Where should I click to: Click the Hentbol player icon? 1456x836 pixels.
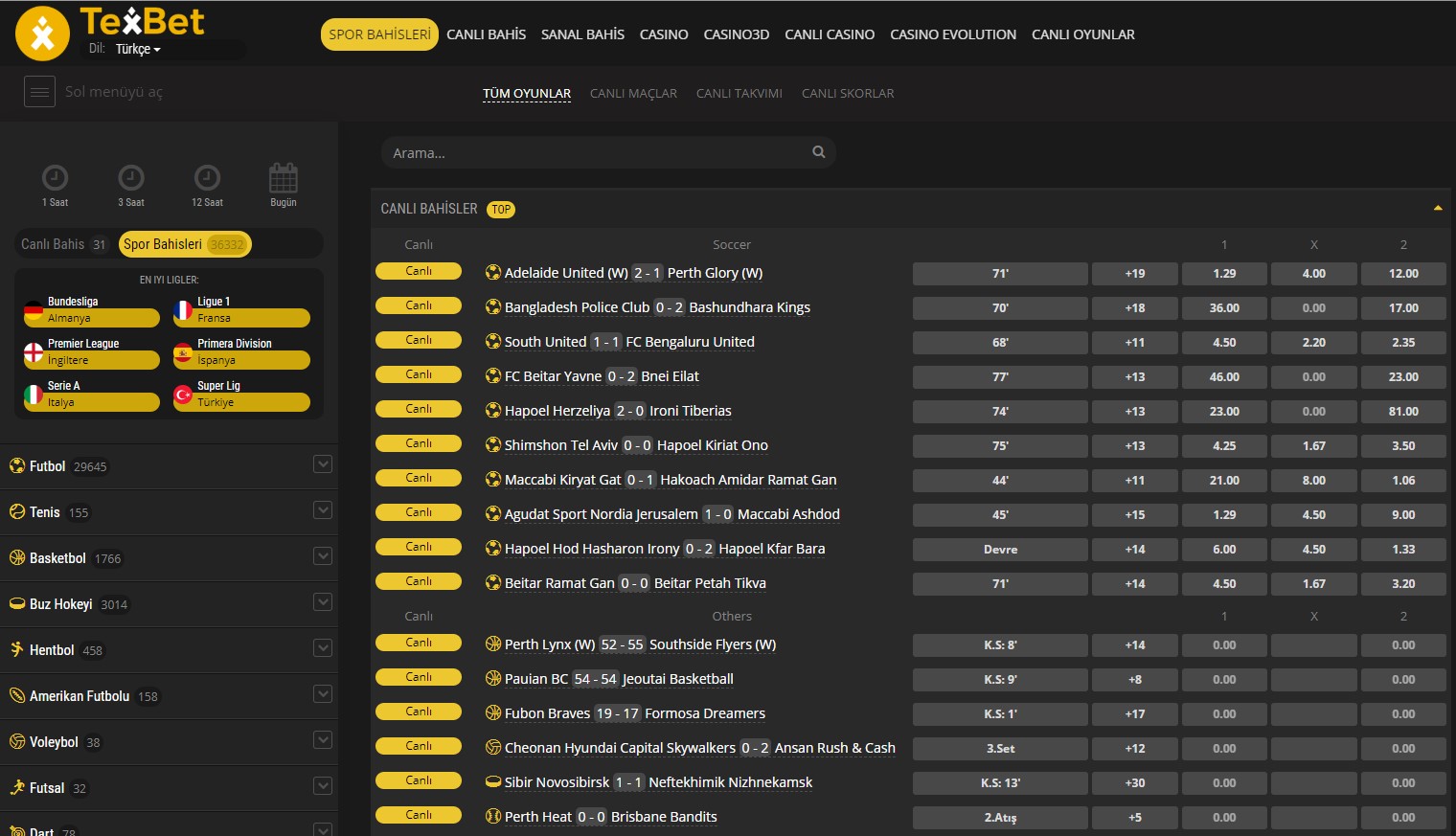pyautogui.click(x=17, y=649)
